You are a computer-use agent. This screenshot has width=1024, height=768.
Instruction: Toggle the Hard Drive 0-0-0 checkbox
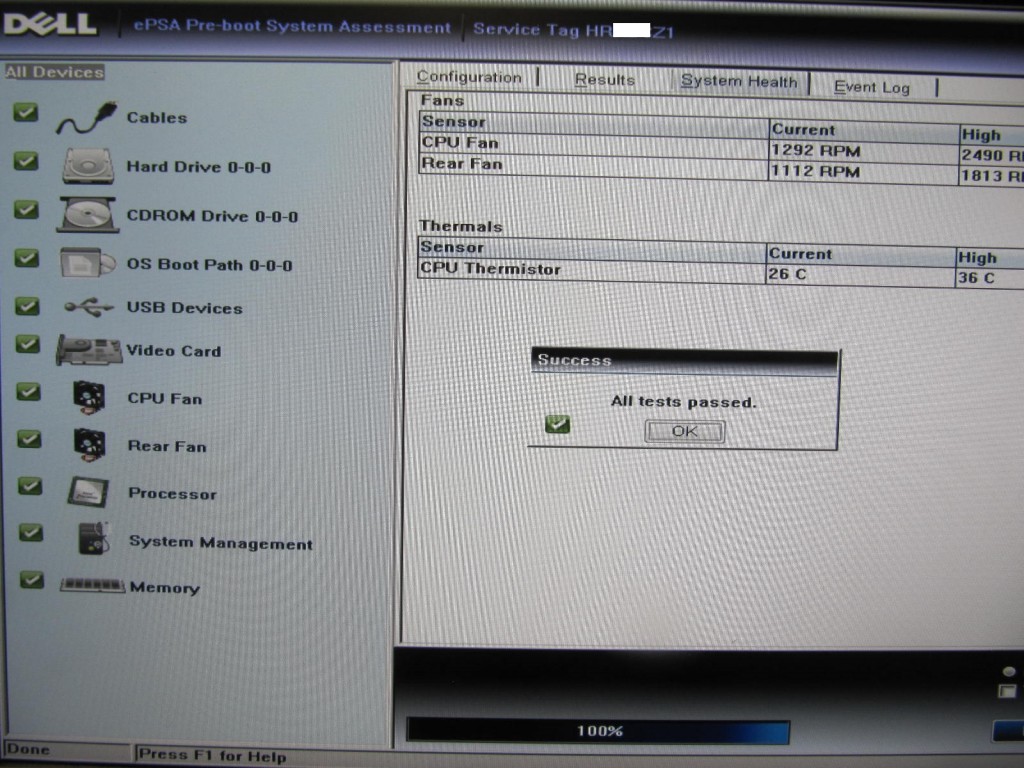[x=25, y=161]
